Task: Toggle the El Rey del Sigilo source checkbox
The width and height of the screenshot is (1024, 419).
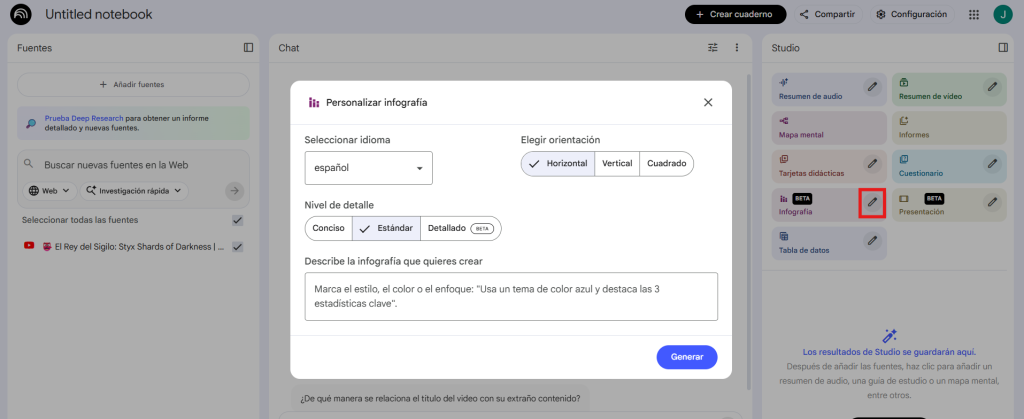Action: tap(238, 247)
